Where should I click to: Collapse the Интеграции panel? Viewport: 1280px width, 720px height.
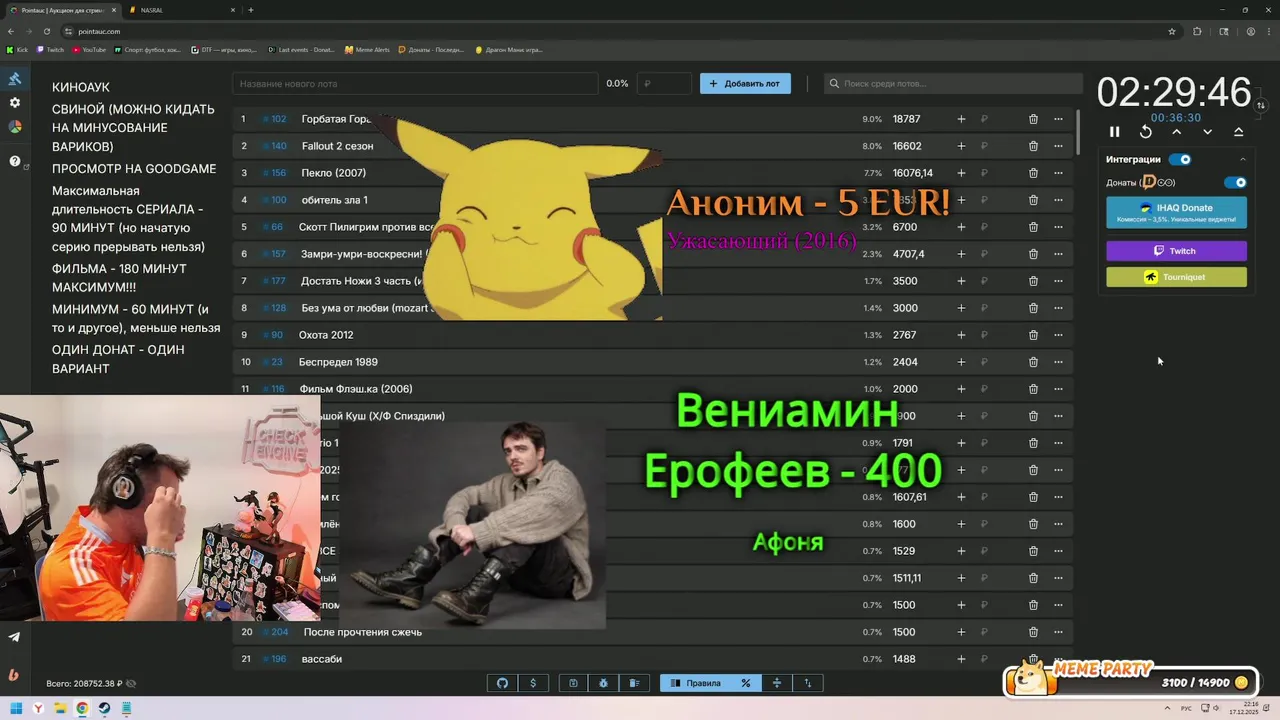[x=1243, y=159]
